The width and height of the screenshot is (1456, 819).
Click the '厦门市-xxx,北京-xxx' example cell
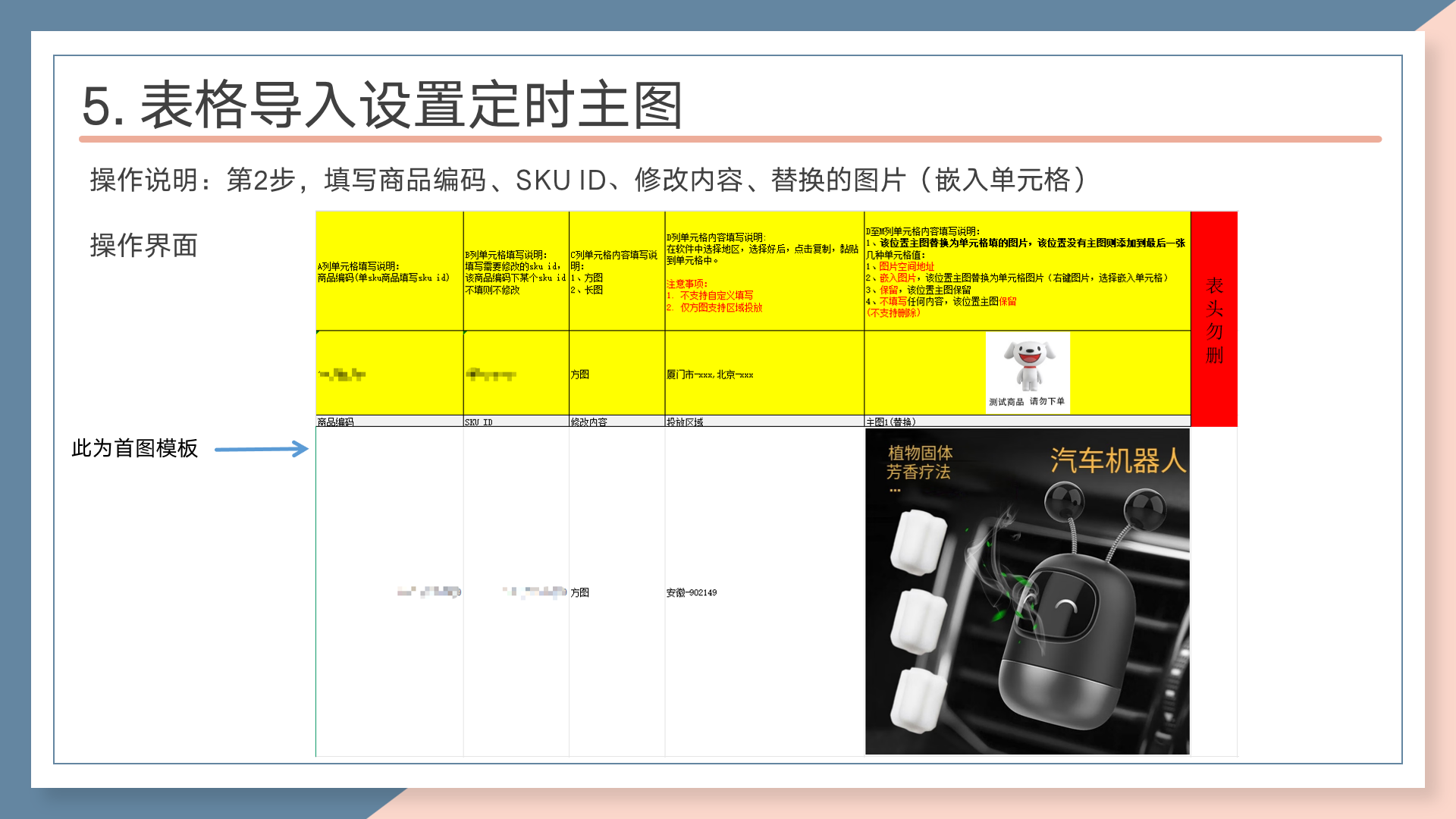pyautogui.click(x=710, y=375)
